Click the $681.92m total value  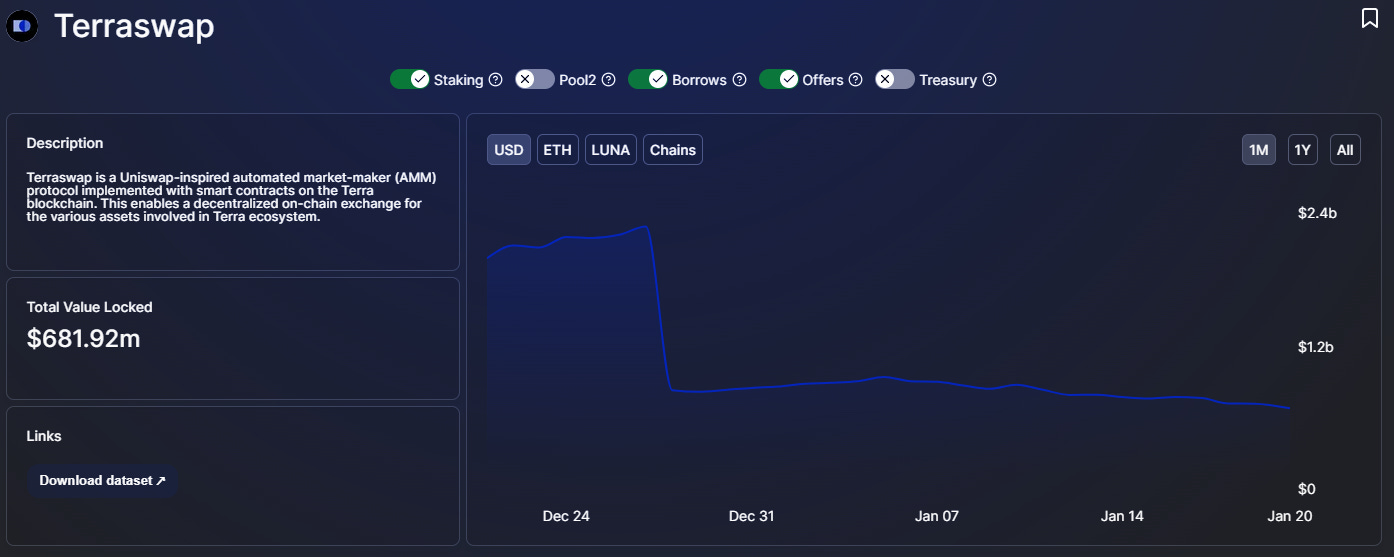click(84, 339)
